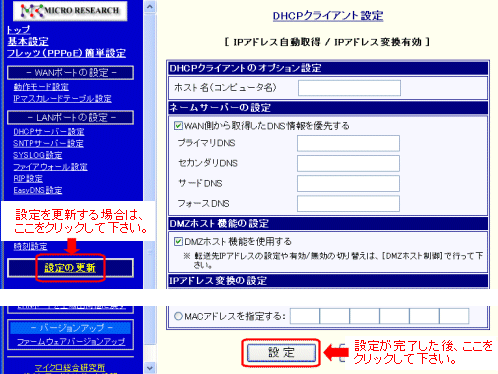Image resolution: width=498 pixels, height=374 pixels.
Task: Click the WANポートの設定 section header
Action: click(70, 73)
